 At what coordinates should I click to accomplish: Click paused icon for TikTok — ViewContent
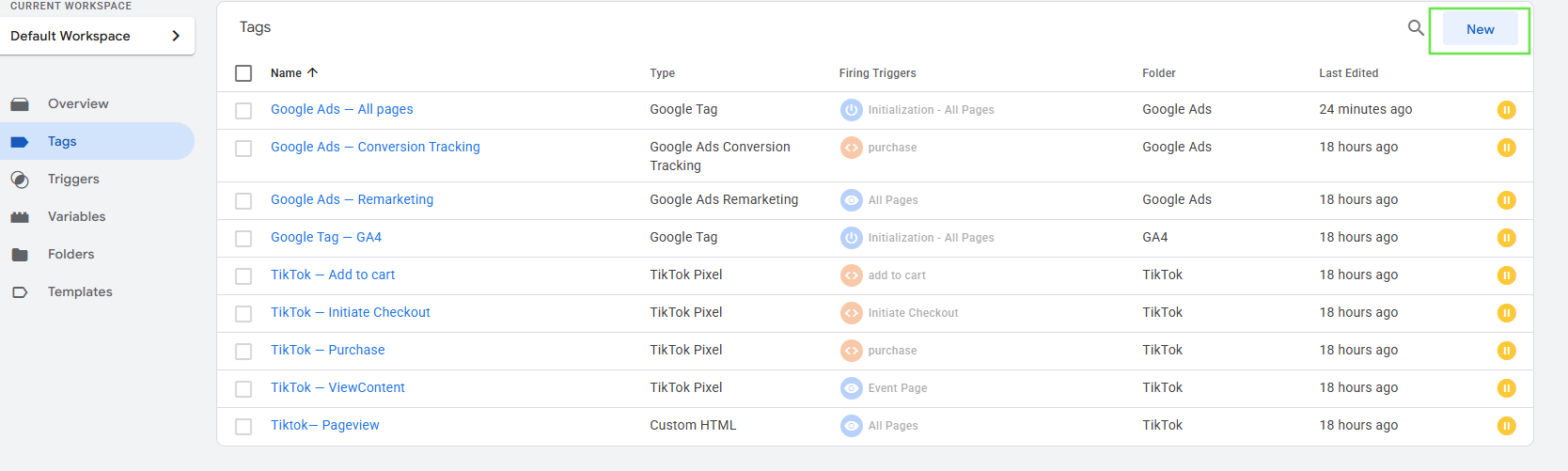[1506, 388]
